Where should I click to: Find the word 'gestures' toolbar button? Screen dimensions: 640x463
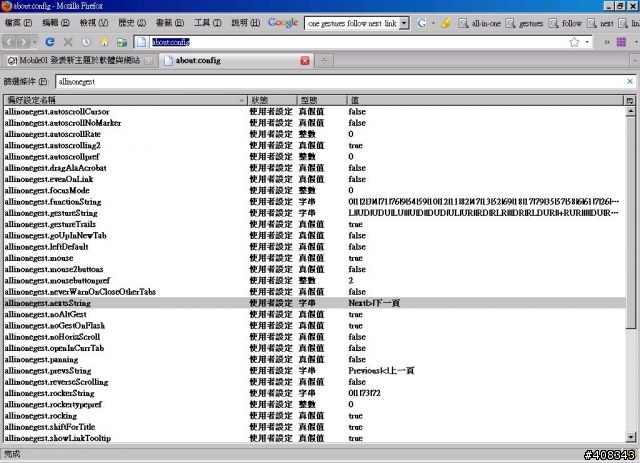coord(524,23)
